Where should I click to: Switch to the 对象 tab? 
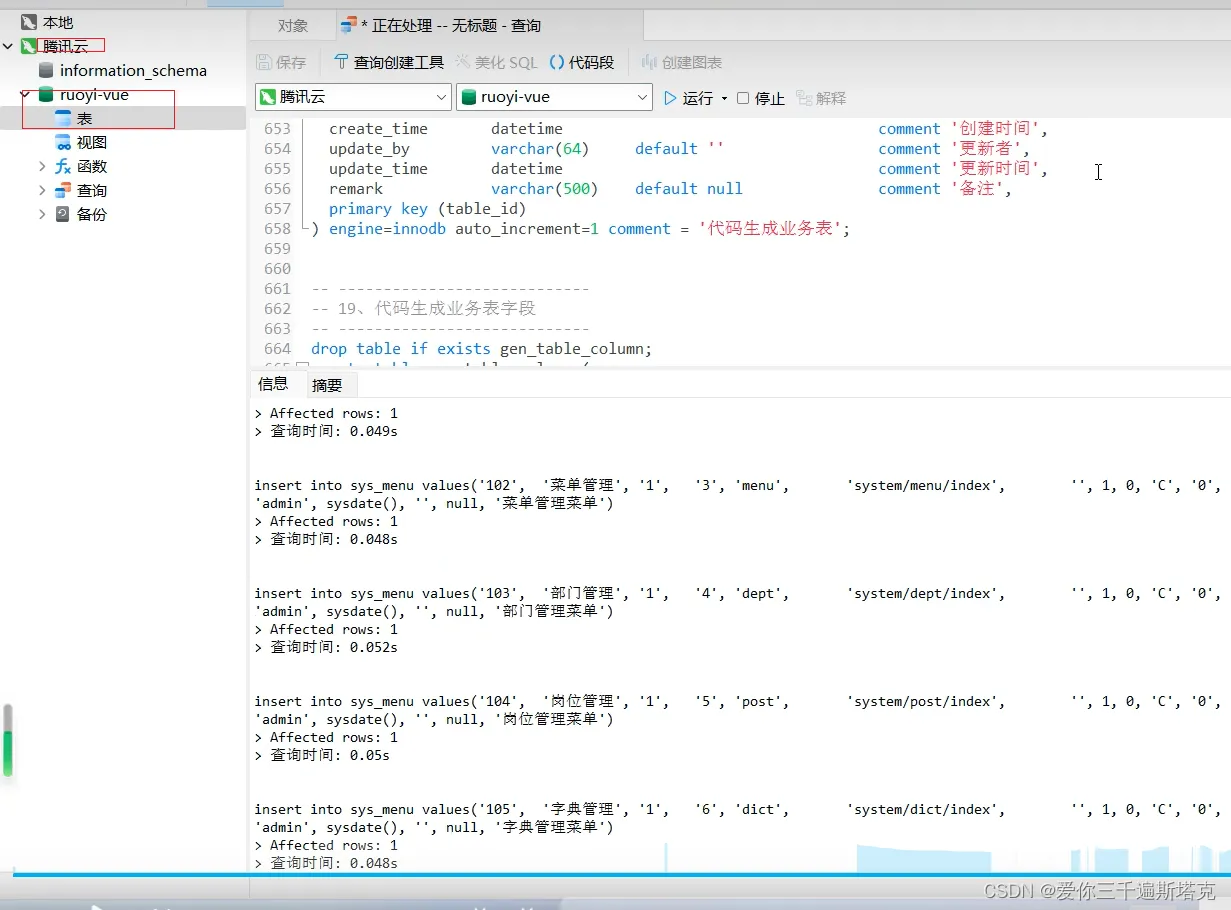pos(293,26)
